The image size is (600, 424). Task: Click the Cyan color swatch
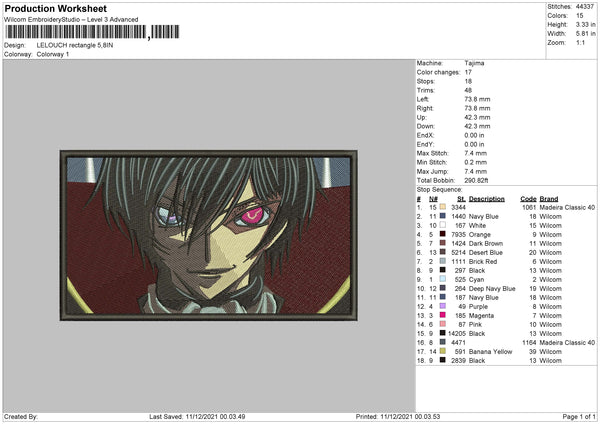click(x=443, y=279)
